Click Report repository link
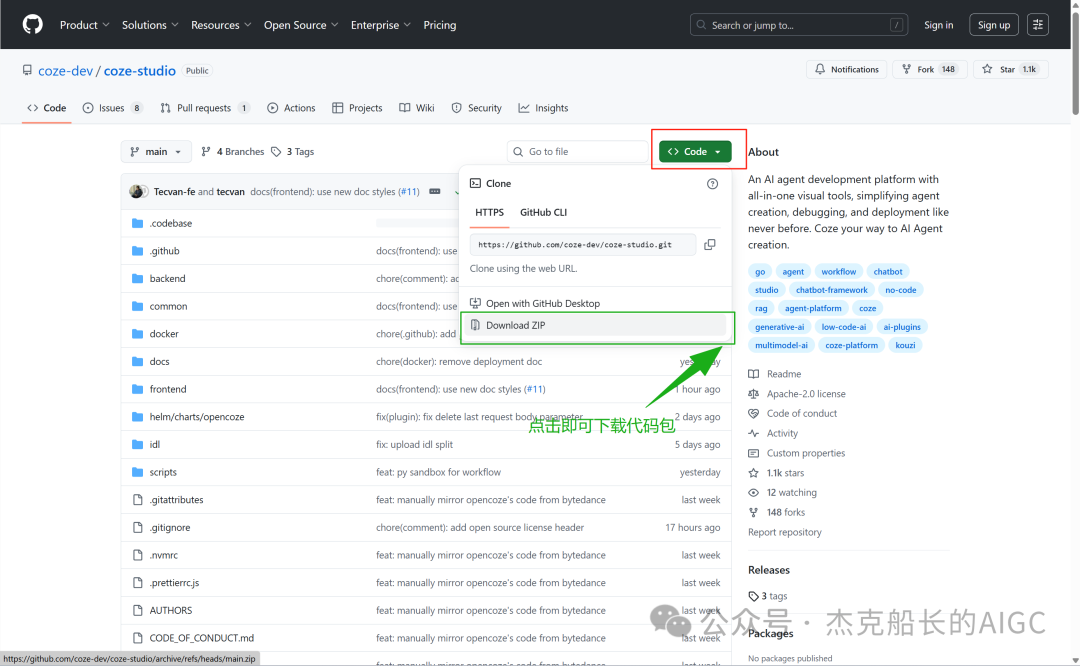1080x666 pixels. click(x=785, y=532)
